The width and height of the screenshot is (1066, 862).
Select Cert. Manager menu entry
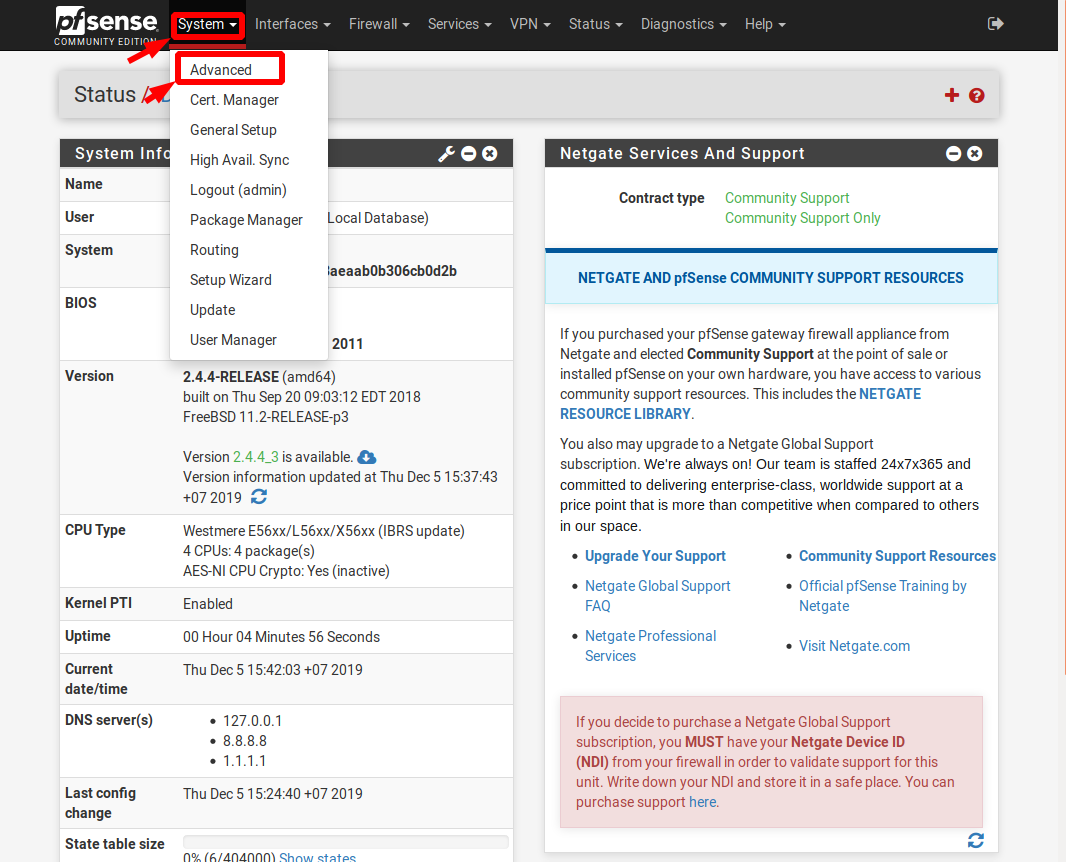235,100
